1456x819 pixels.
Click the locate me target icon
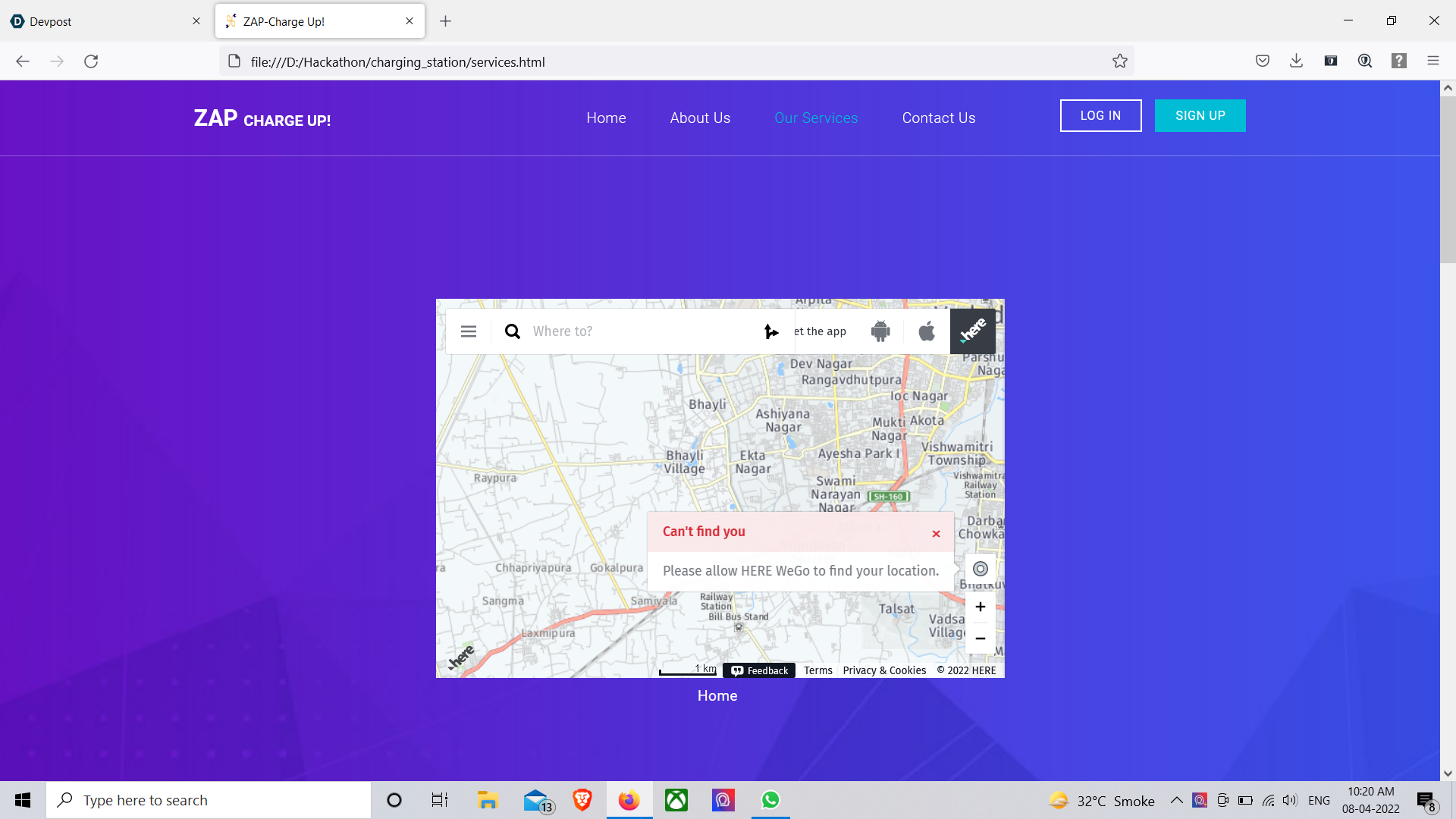pyautogui.click(x=980, y=569)
